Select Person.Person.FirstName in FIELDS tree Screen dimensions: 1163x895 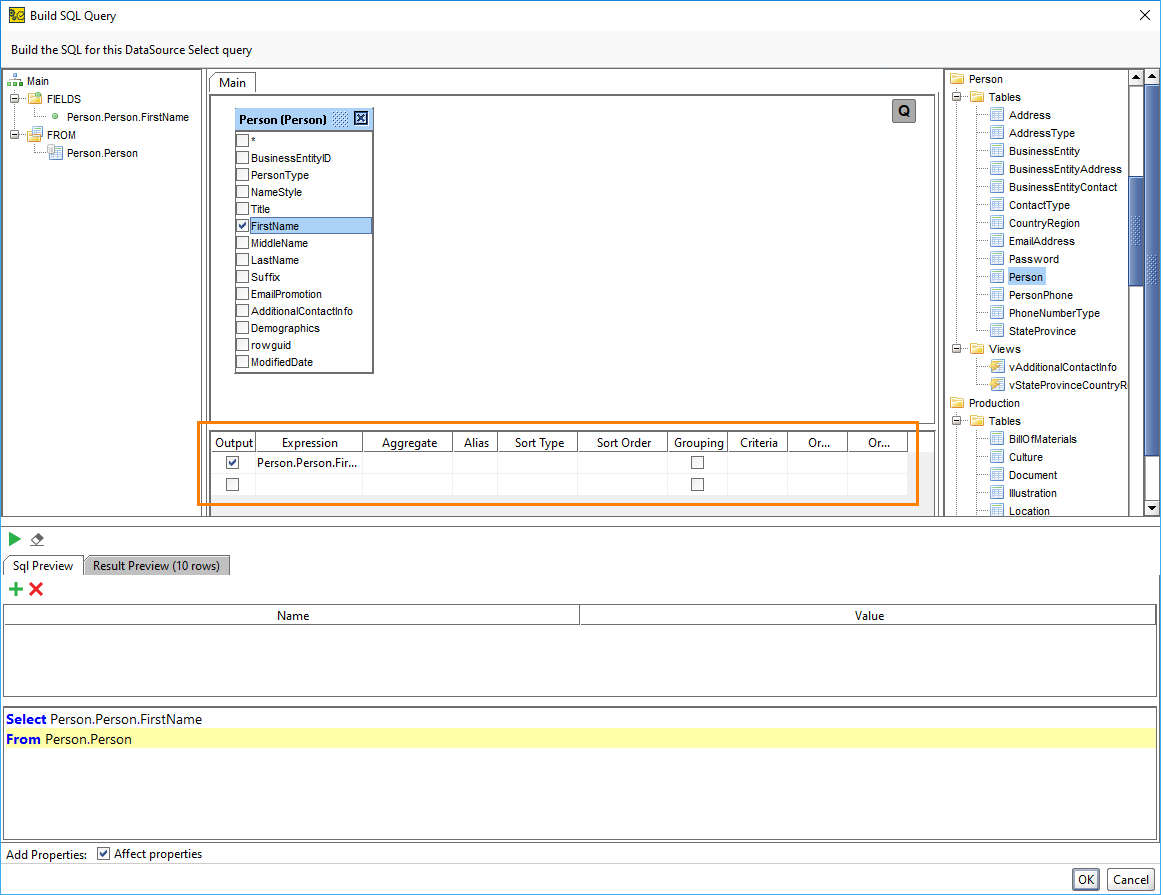128,117
